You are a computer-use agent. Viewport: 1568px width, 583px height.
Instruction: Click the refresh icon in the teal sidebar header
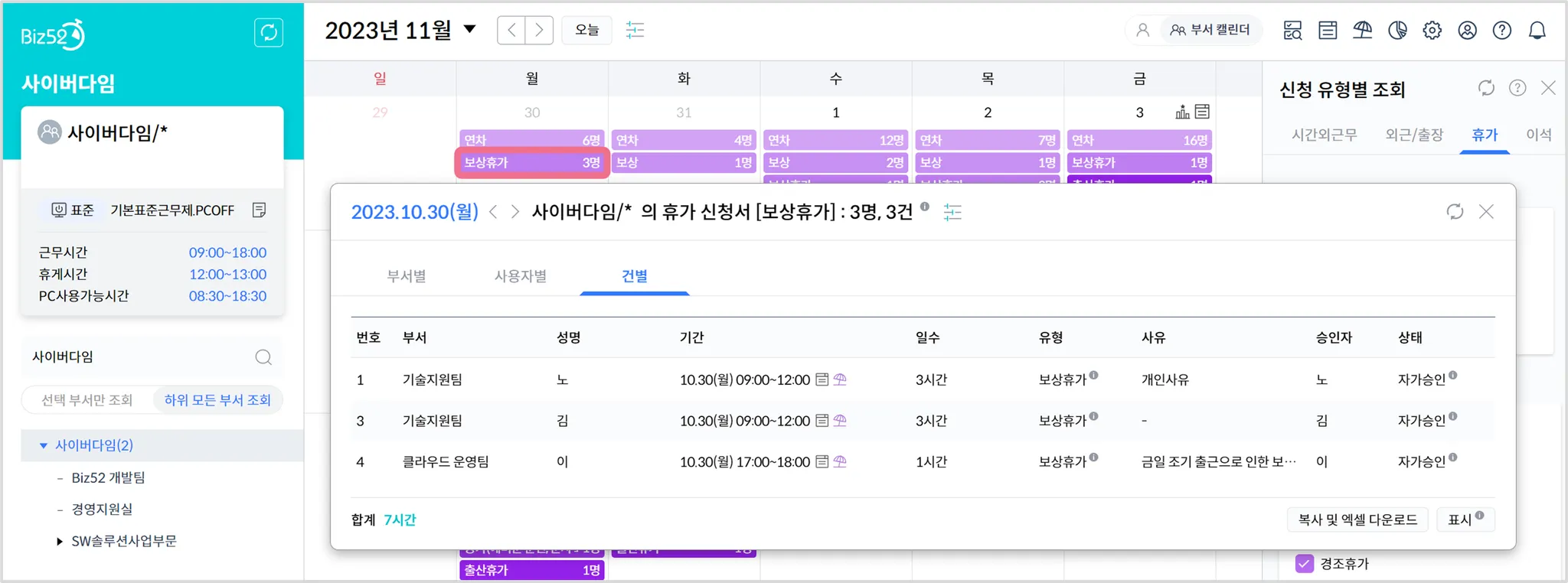tap(269, 32)
